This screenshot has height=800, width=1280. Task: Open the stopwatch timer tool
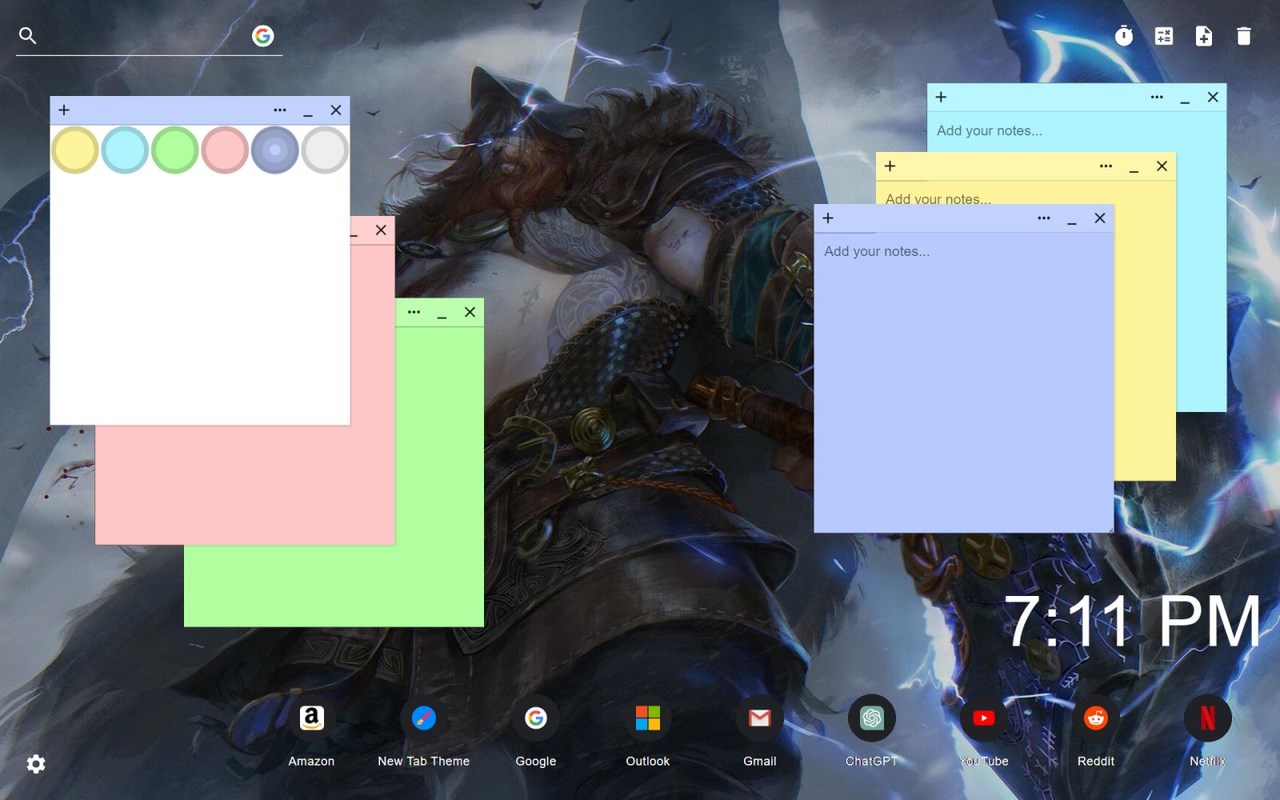click(x=1124, y=36)
